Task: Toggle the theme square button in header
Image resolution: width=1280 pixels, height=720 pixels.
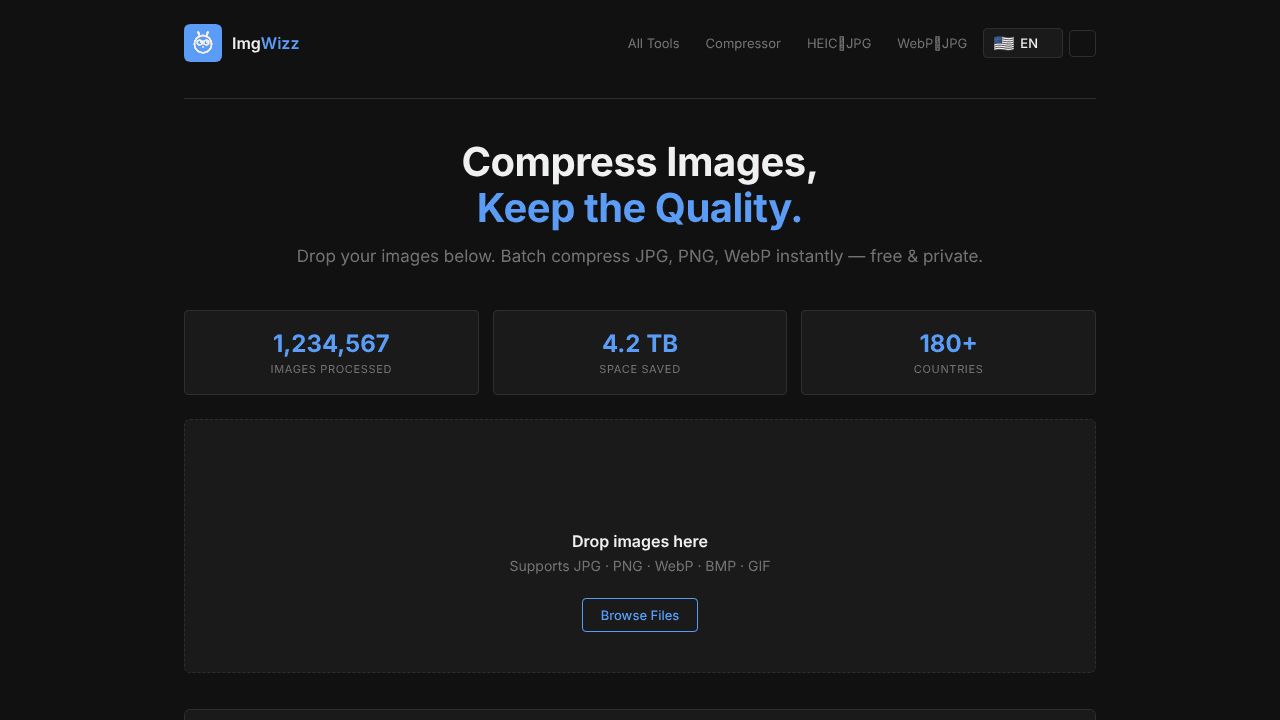Action: (1082, 43)
